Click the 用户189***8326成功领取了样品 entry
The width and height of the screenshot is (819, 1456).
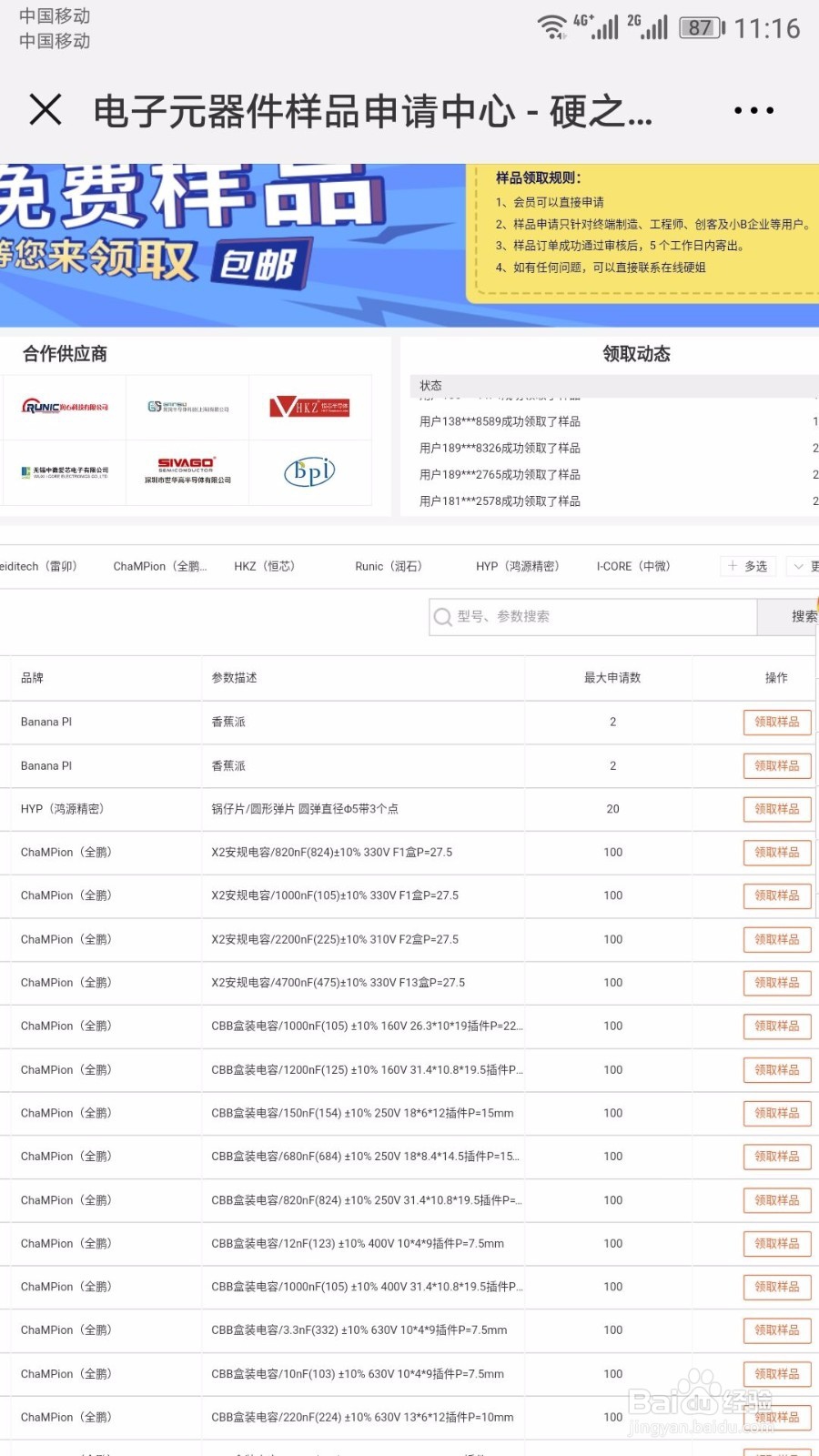click(500, 448)
